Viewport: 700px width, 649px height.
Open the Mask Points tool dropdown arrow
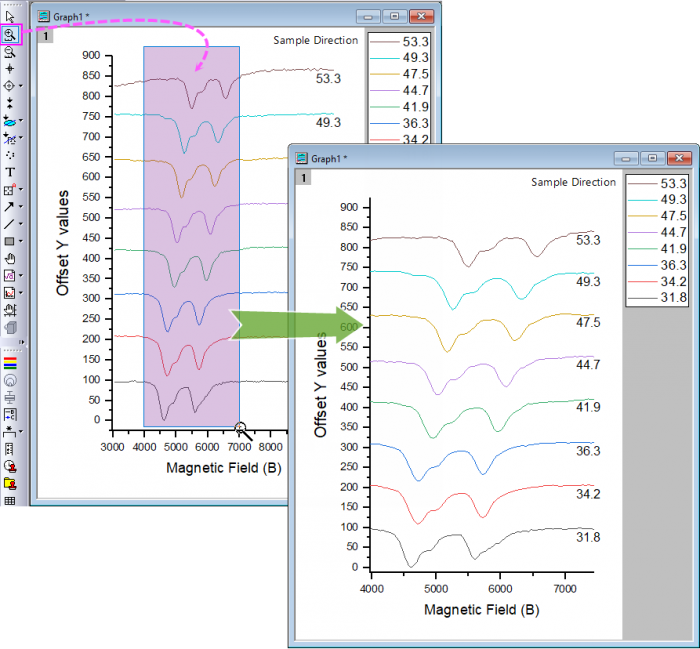21,137
